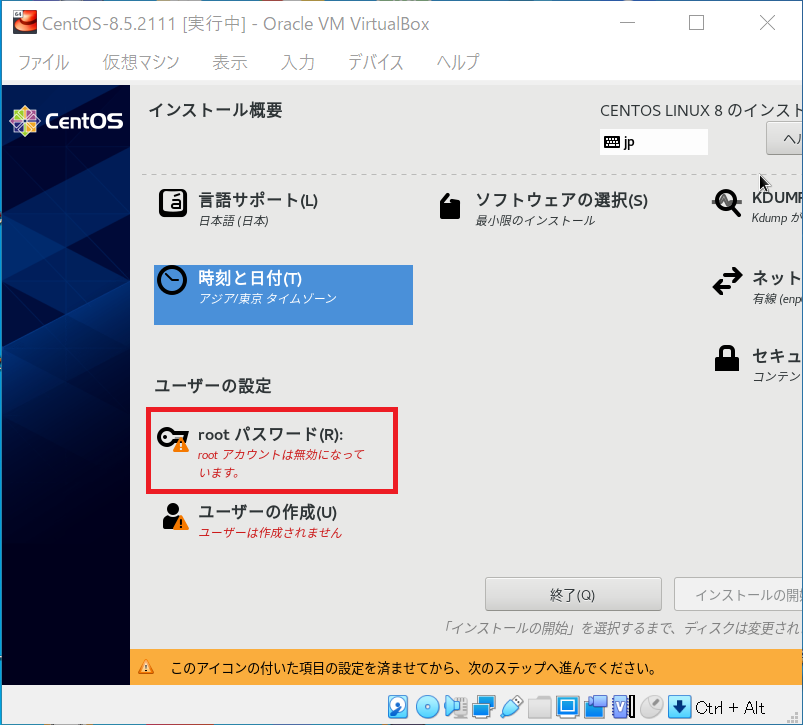Click the 最小限のインストール subtitle text

point(535,221)
